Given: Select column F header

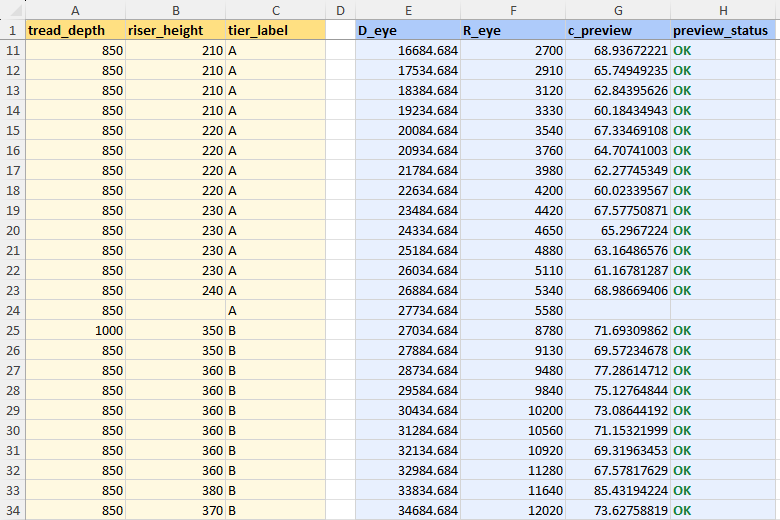Looking at the screenshot, I should 513,10.
